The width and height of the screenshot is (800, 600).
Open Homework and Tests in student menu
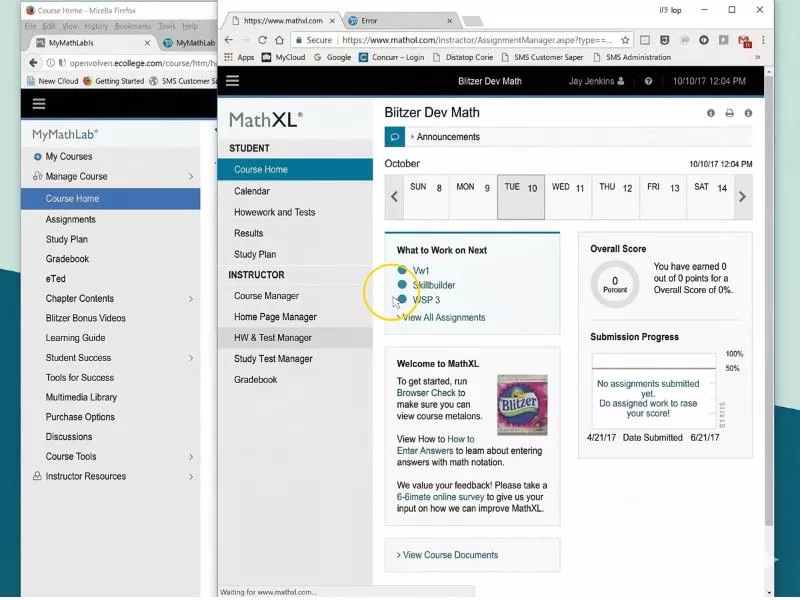pyautogui.click(x=295, y=212)
